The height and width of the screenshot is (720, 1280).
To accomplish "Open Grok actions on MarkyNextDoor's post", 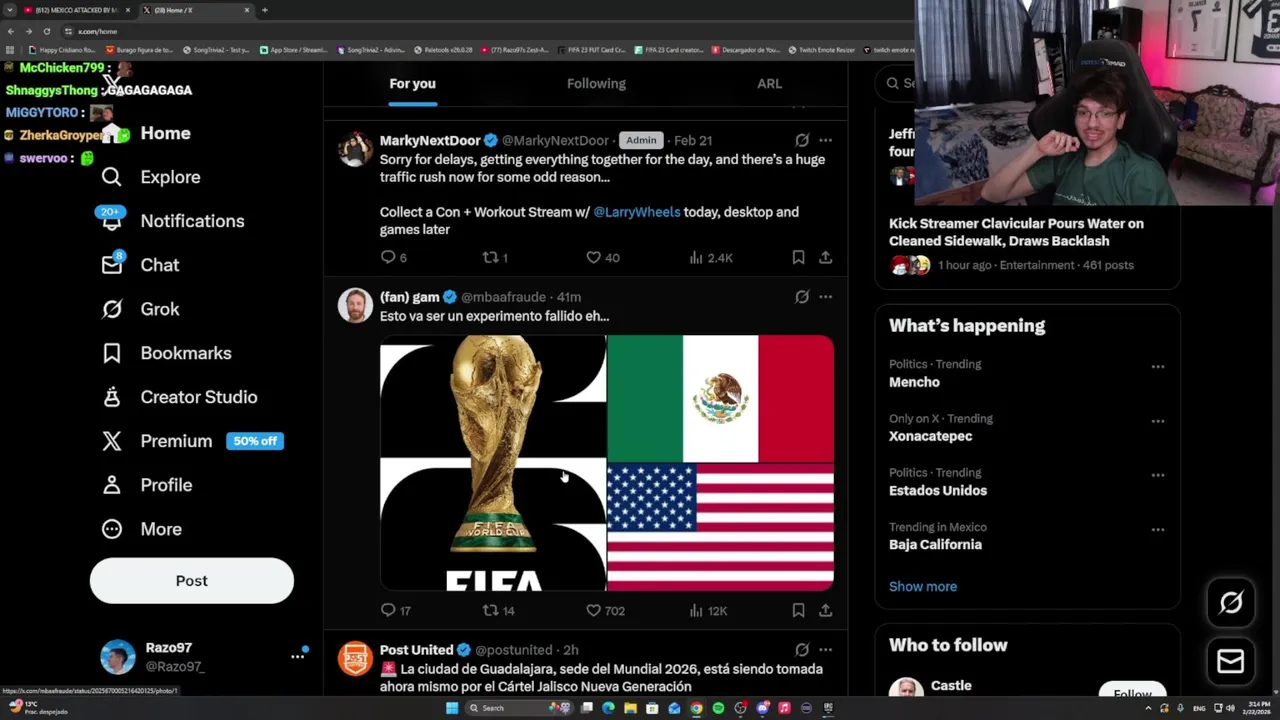I will (x=802, y=141).
